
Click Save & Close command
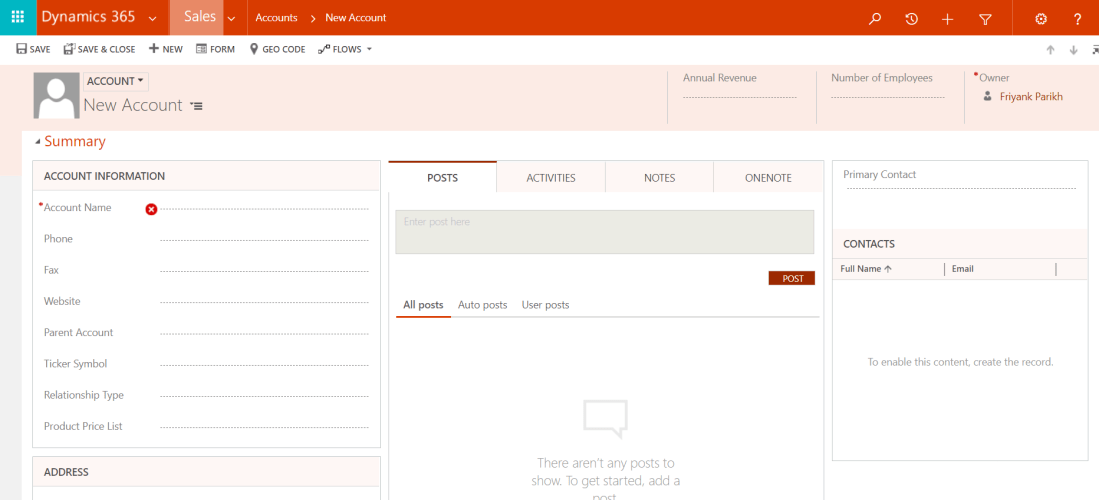99,49
